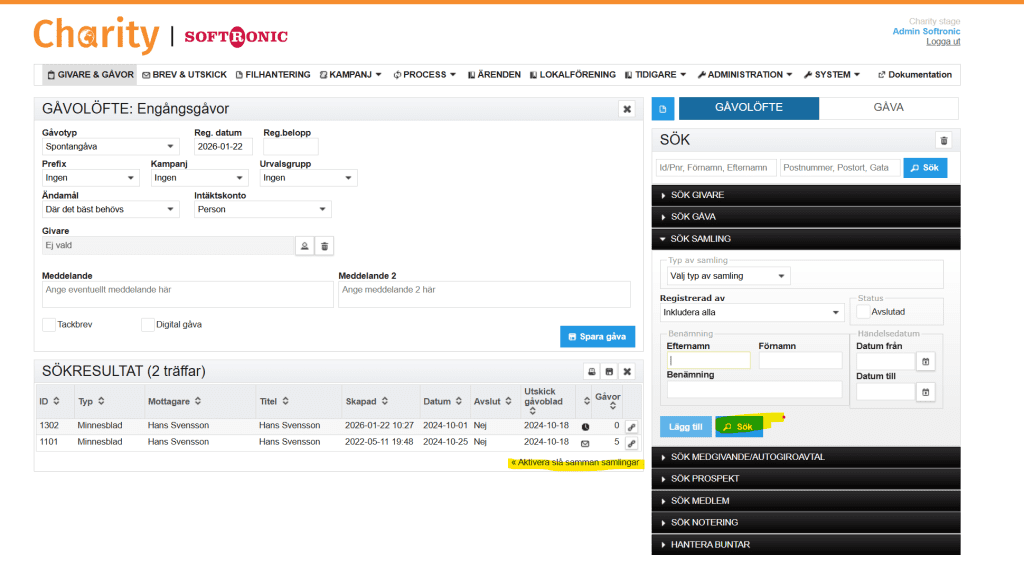Tick the Digital gåva checkbox
Image resolution: width=1024 pixels, height=574 pixels.
[148, 325]
